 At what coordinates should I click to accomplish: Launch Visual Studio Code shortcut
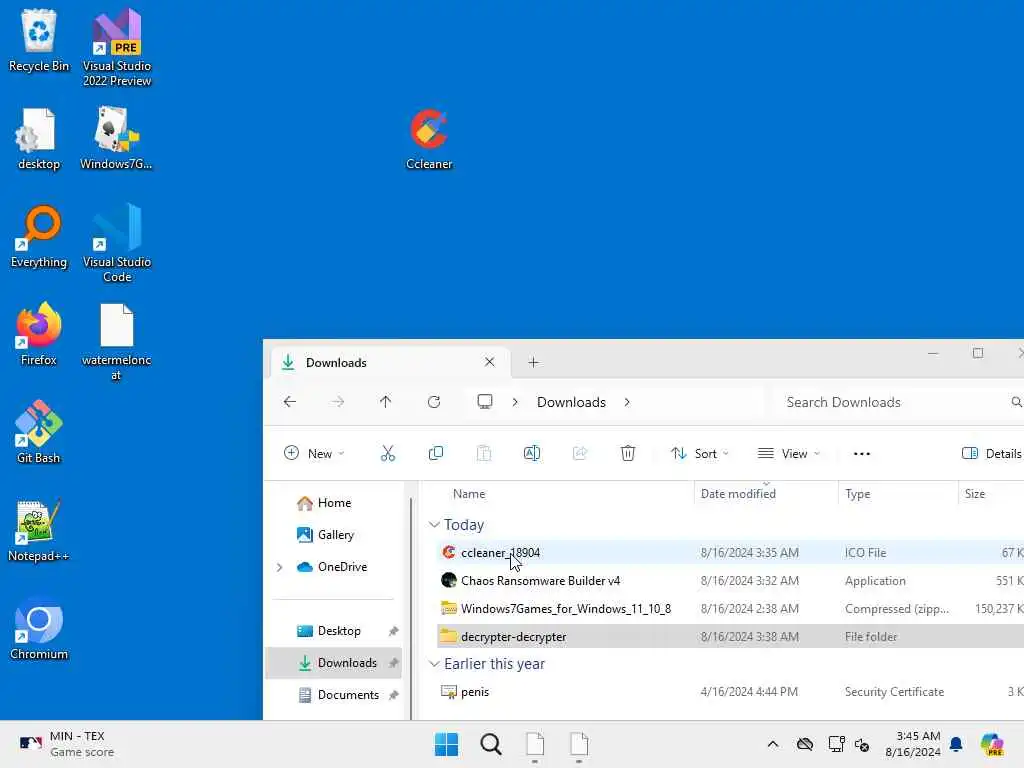117,243
